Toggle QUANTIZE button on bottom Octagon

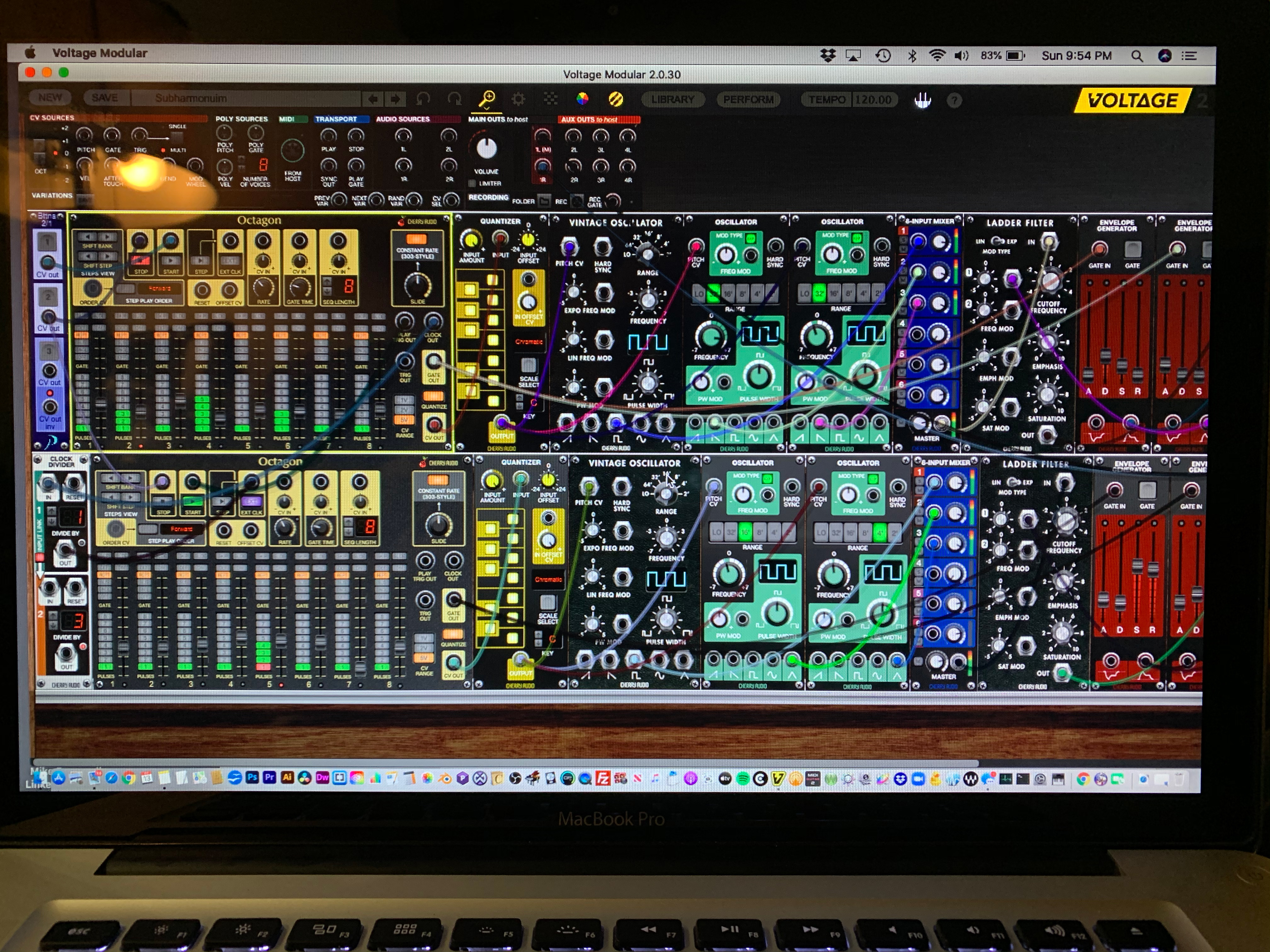pos(453,634)
